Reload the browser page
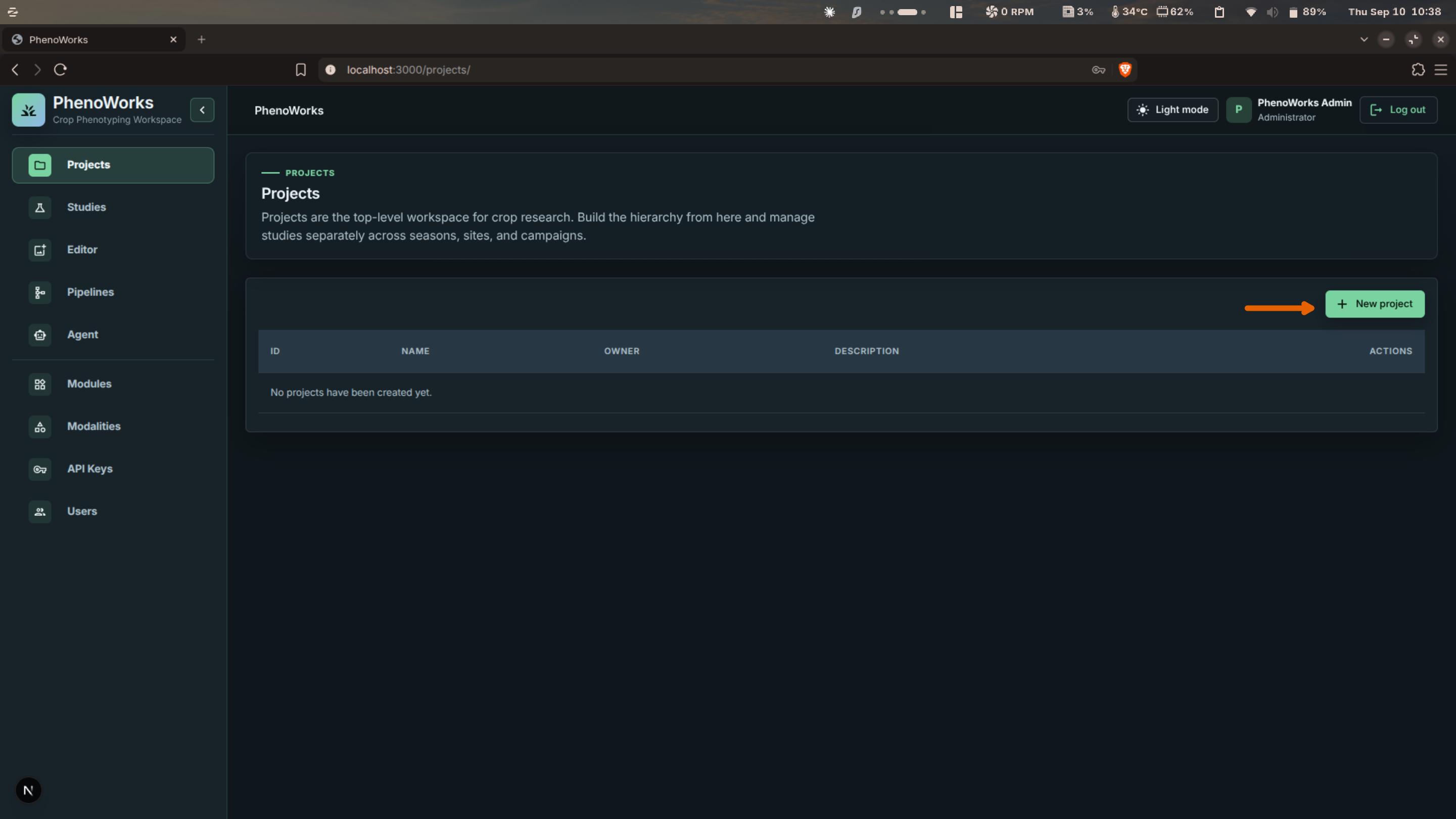This screenshot has width=1456, height=819. pos(61,70)
